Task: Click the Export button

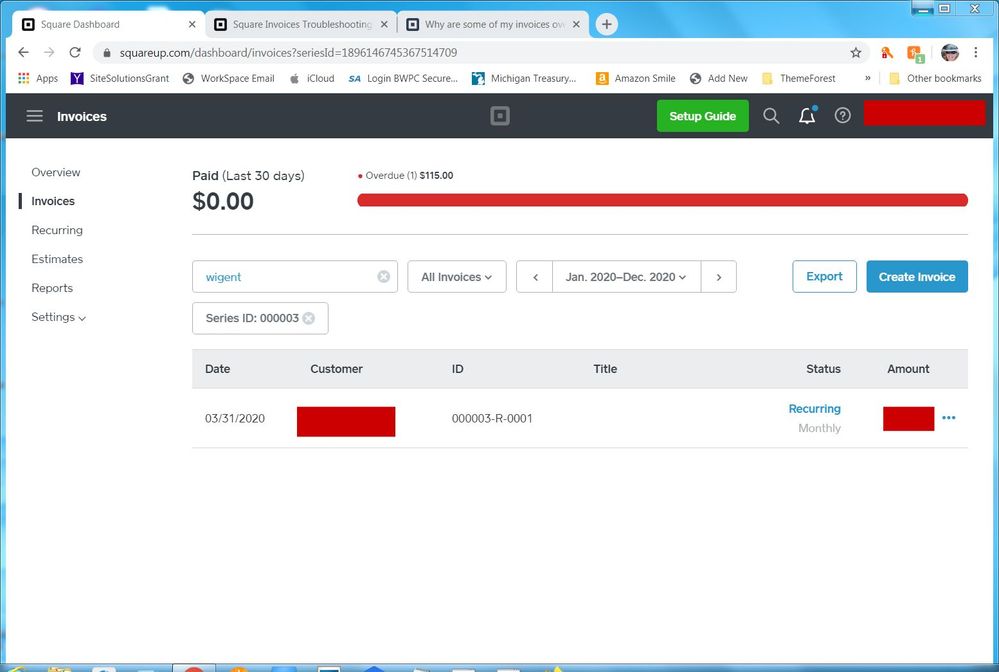Action: (824, 277)
